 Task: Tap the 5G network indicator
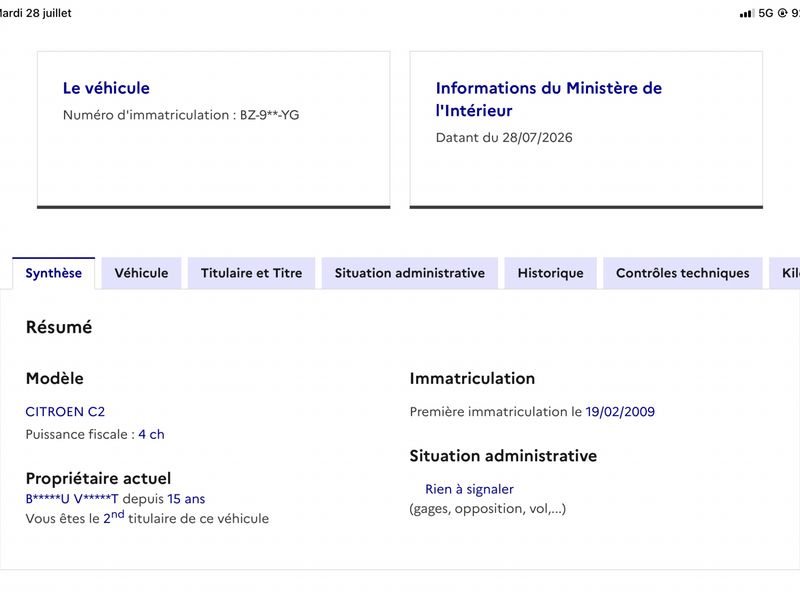click(766, 13)
